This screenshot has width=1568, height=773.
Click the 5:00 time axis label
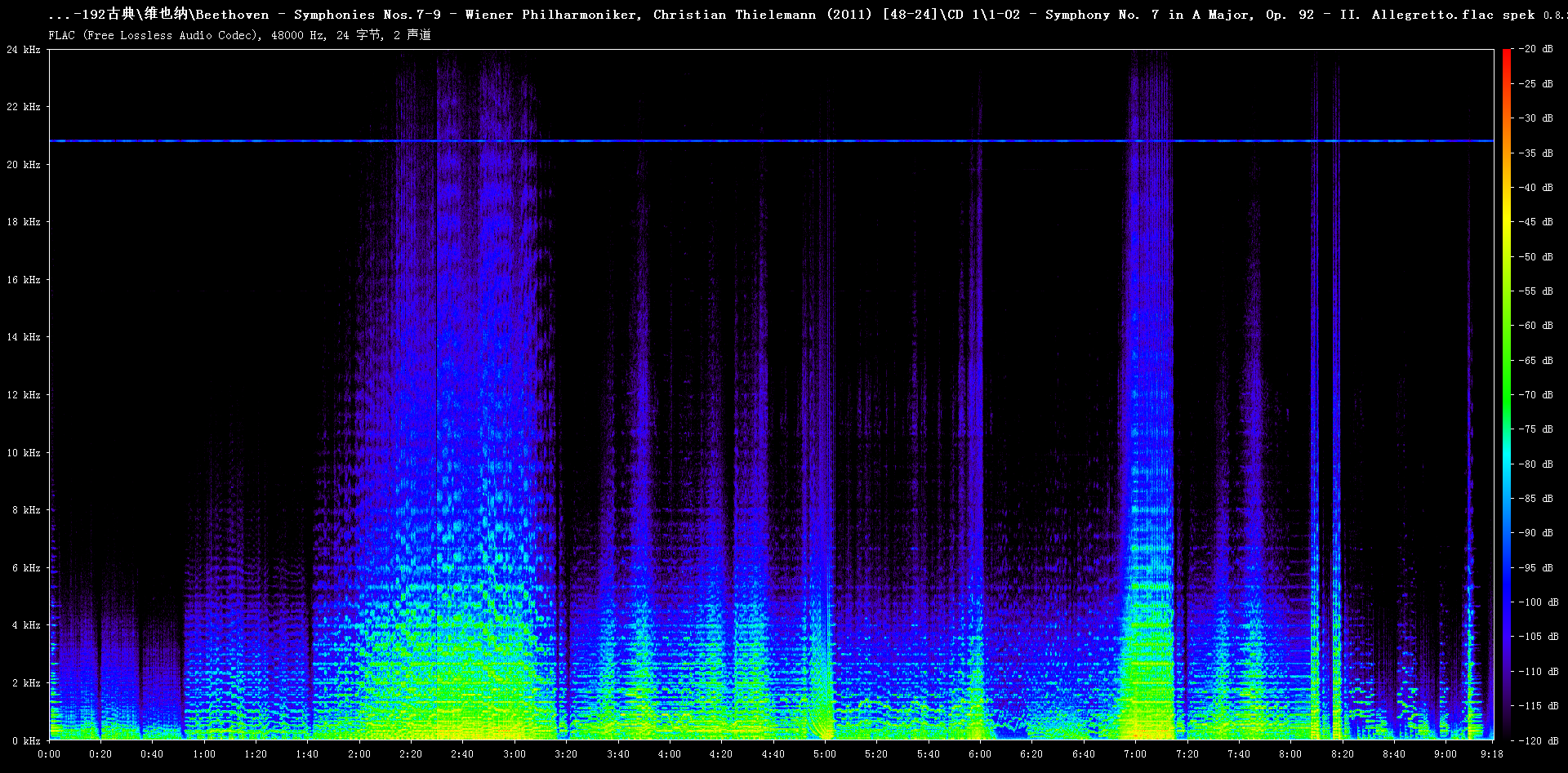coord(825,754)
